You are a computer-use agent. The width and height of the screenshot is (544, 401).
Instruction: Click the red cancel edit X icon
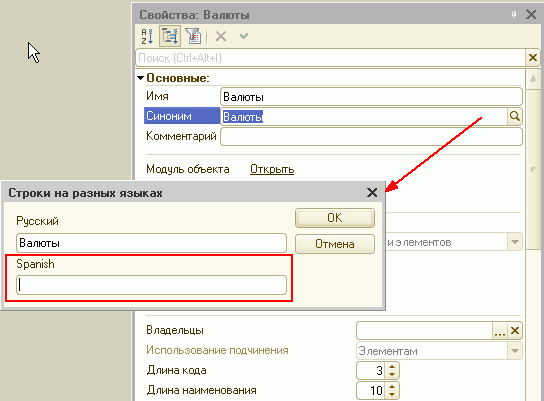pyautogui.click(x=221, y=36)
